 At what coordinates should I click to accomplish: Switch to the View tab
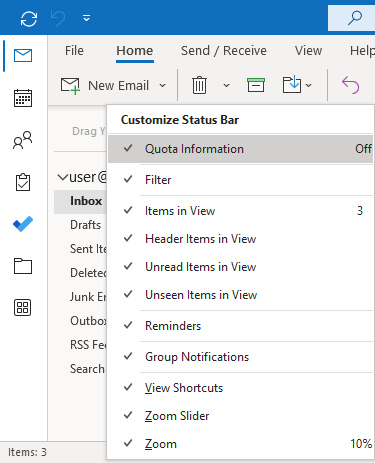[x=308, y=51]
